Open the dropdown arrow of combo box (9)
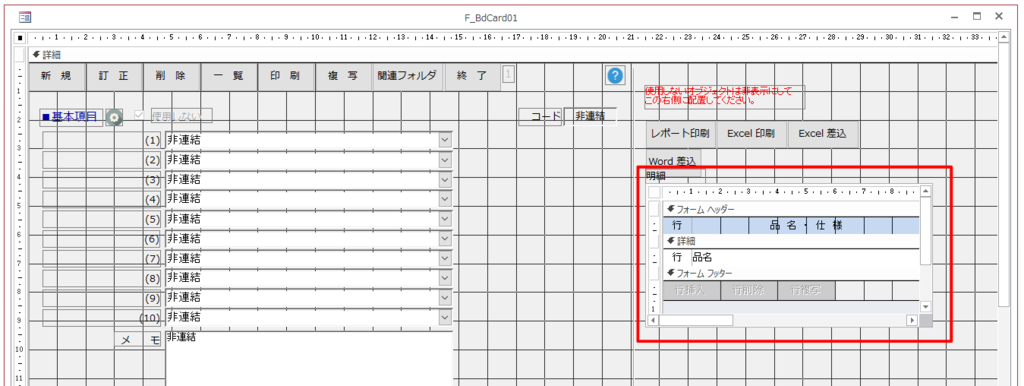The height and width of the screenshot is (386, 1024). coord(445,298)
